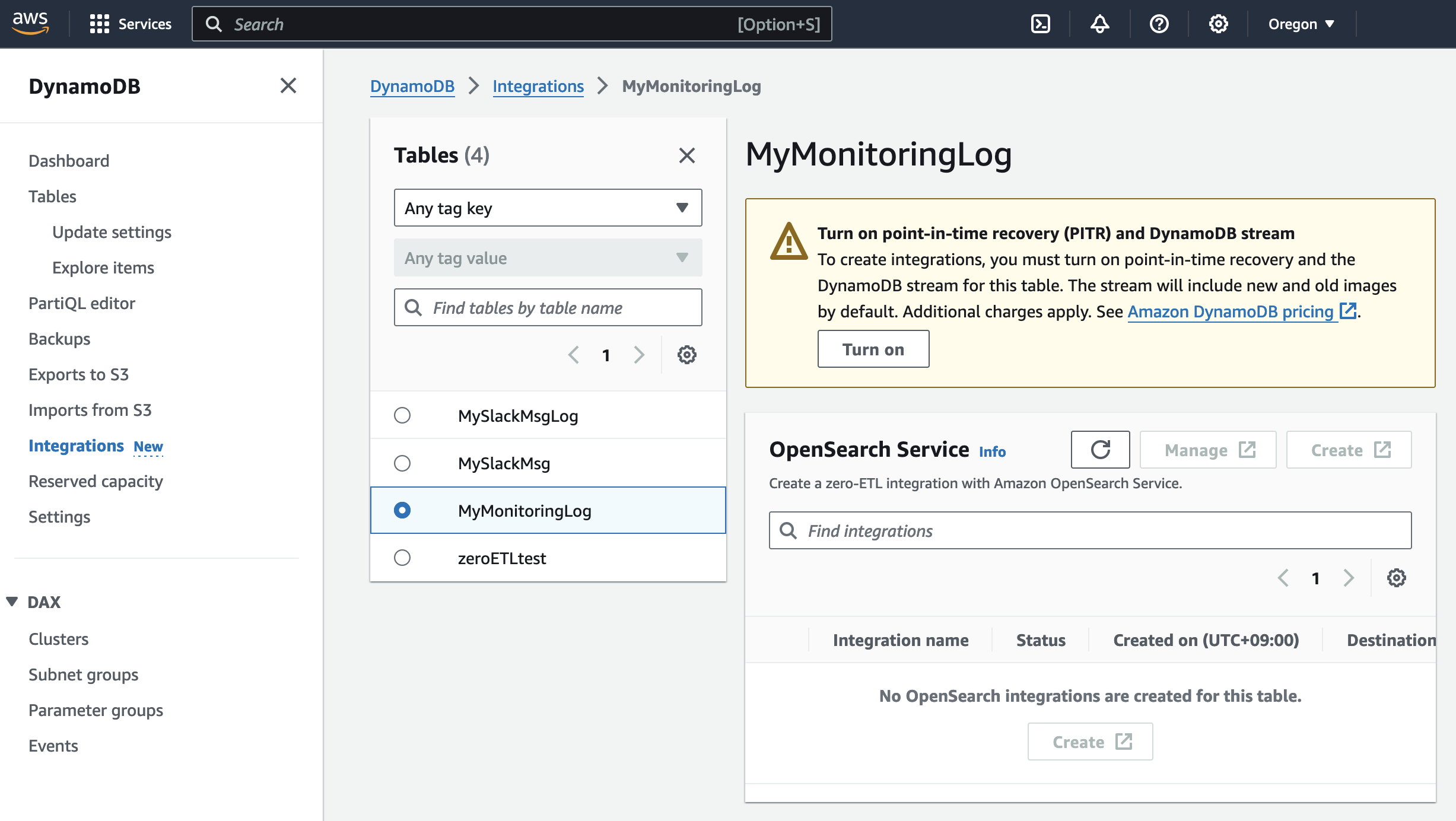Open Tables panel preferences gear icon
This screenshot has width=1456, height=821.
pyautogui.click(x=686, y=355)
